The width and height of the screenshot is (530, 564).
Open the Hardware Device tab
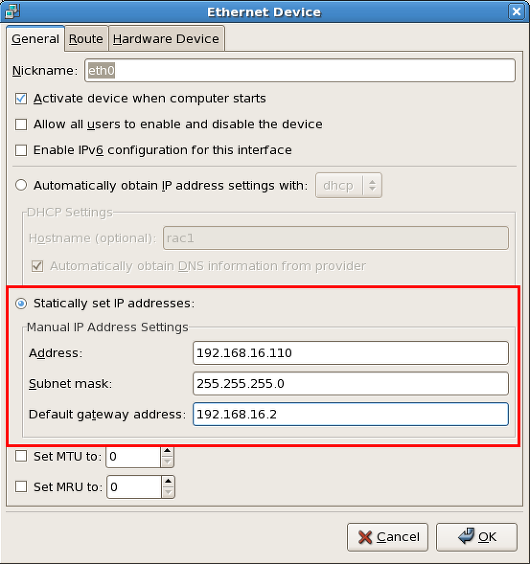[x=166, y=39]
